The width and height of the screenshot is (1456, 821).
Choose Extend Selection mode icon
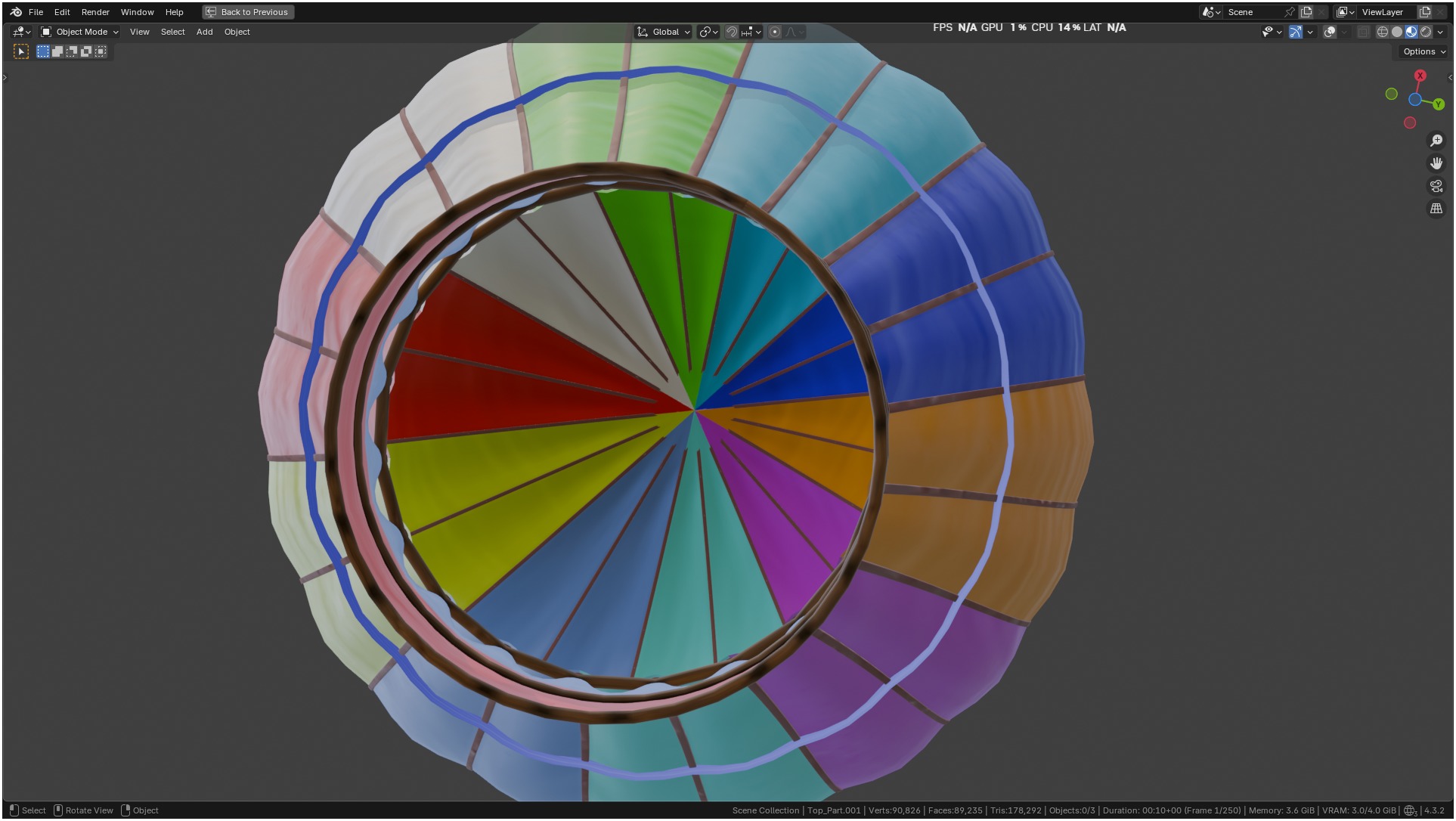(57, 51)
